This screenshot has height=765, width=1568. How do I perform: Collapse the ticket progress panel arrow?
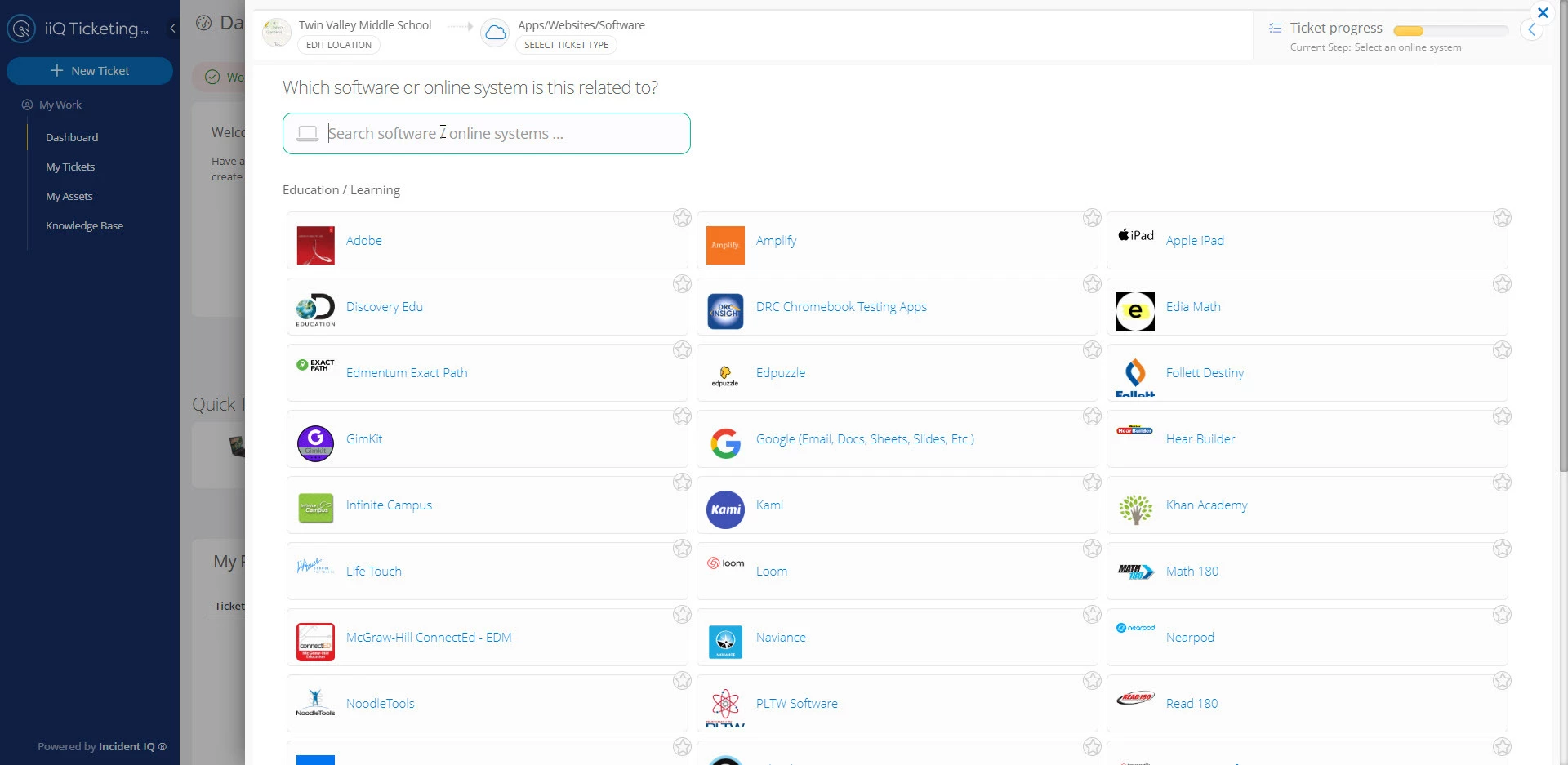point(1532,30)
